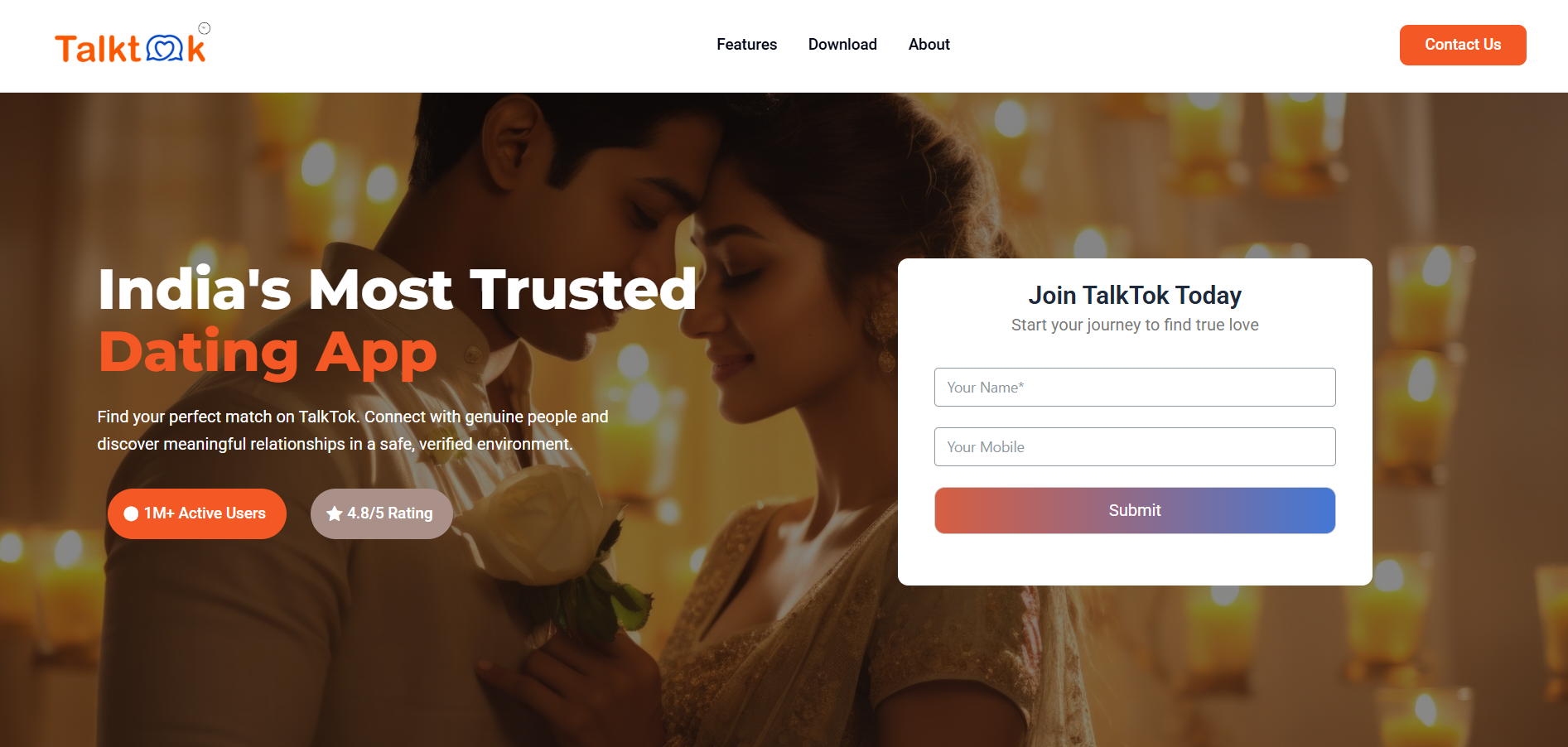1568x747 pixels.
Task: Click the 1M+ Active Users label
Action: pyautogui.click(x=205, y=513)
